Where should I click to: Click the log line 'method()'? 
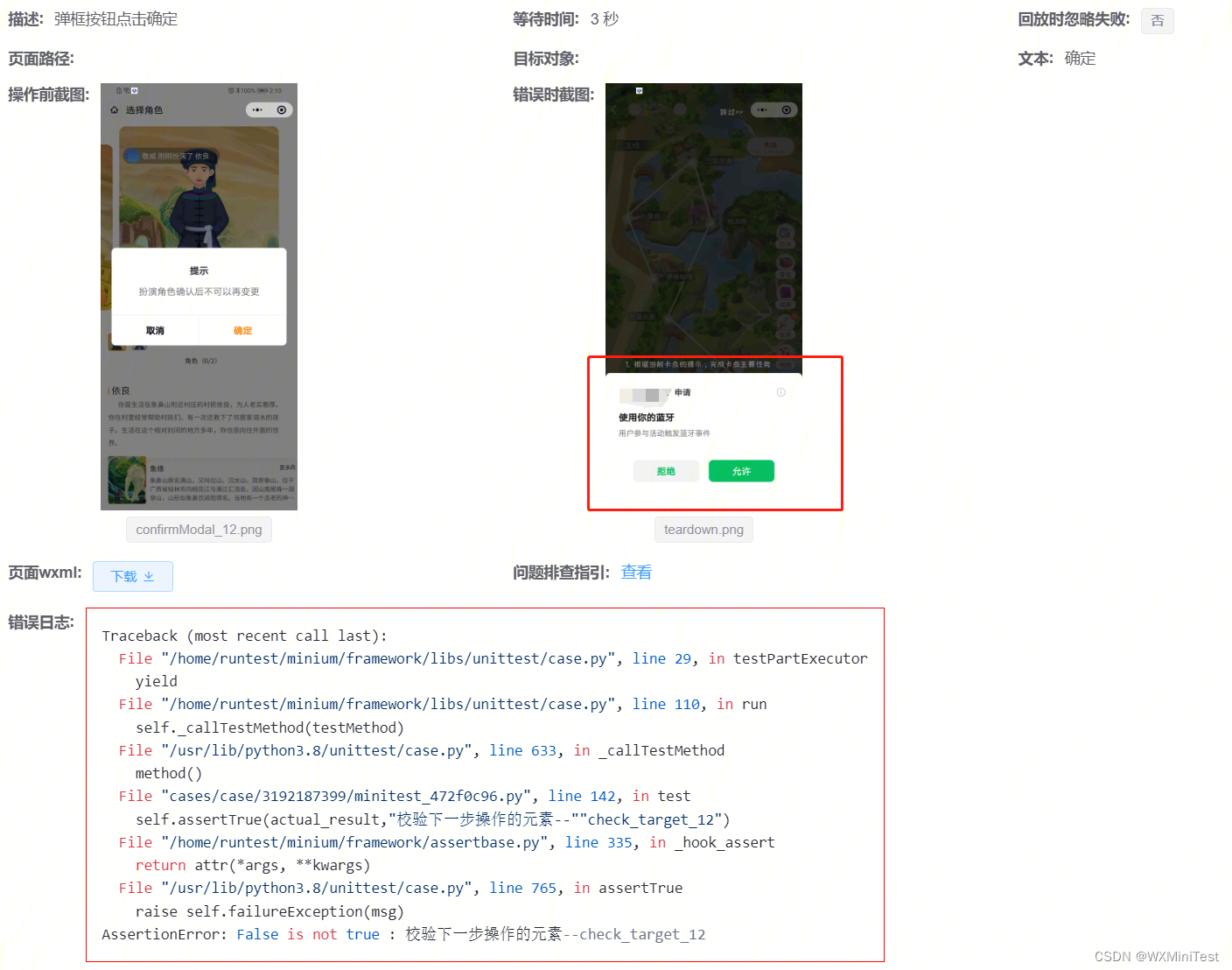click(168, 773)
